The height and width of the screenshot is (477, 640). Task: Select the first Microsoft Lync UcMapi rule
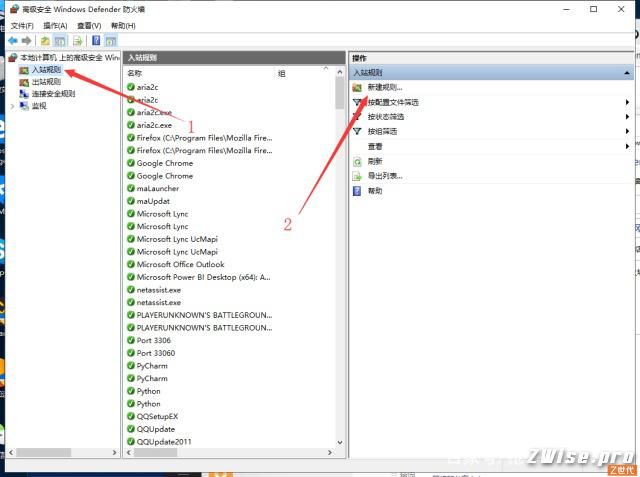click(x=177, y=239)
